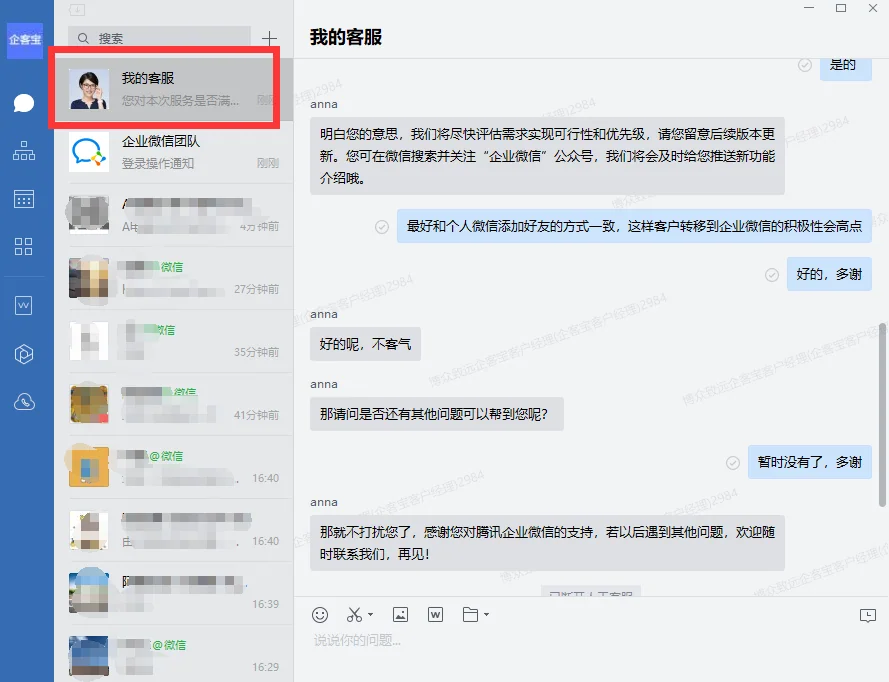Click the chat title 我的客服 header
This screenshot has height=682, width=889.
click(346, 37)
